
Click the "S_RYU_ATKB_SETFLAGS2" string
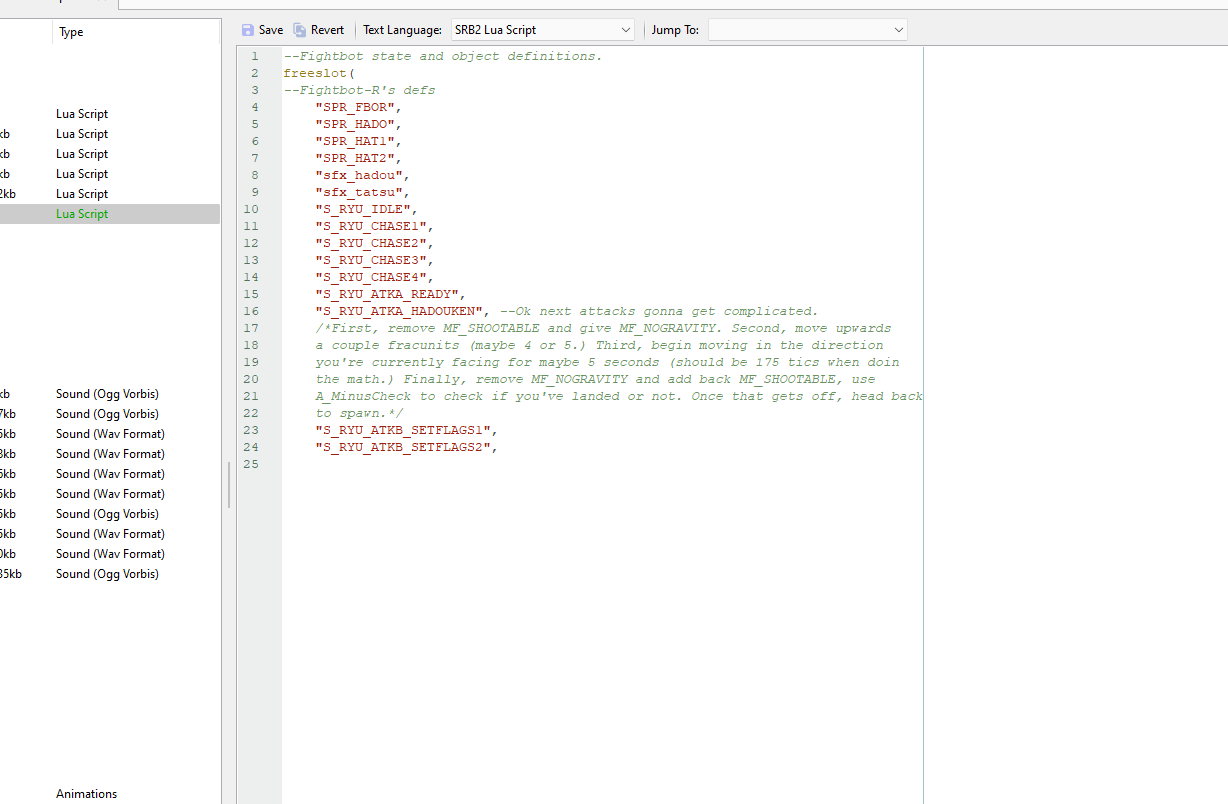(403, 447)
